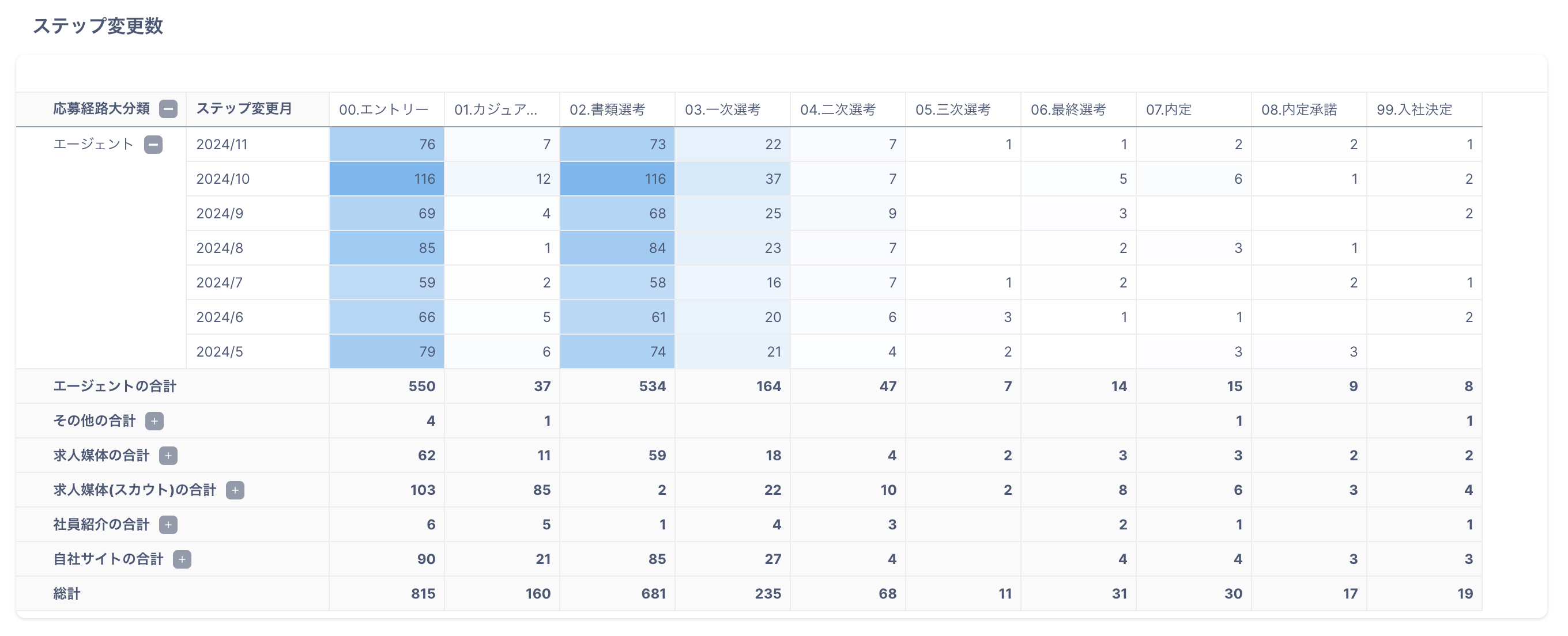
Task: Select the 2024/11 row label
Action: [x=221, y=144]
